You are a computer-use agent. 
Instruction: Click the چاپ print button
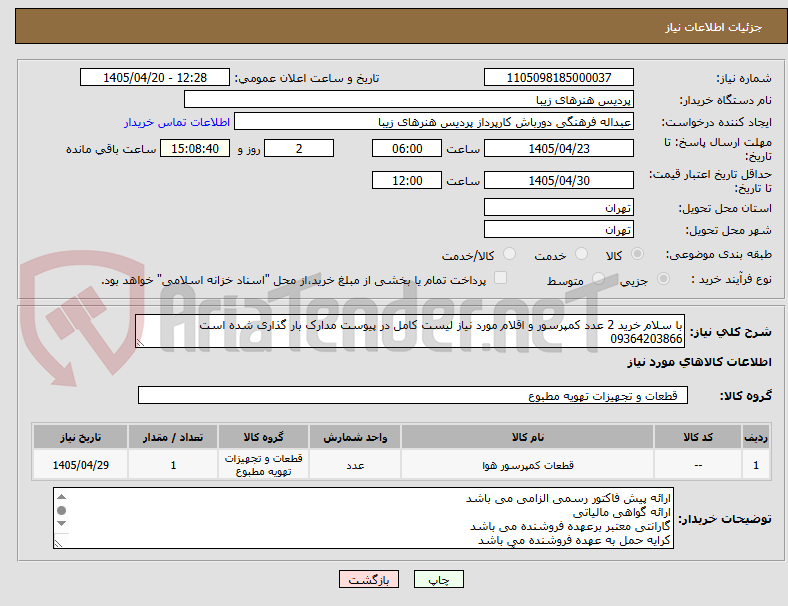(439, 579)
